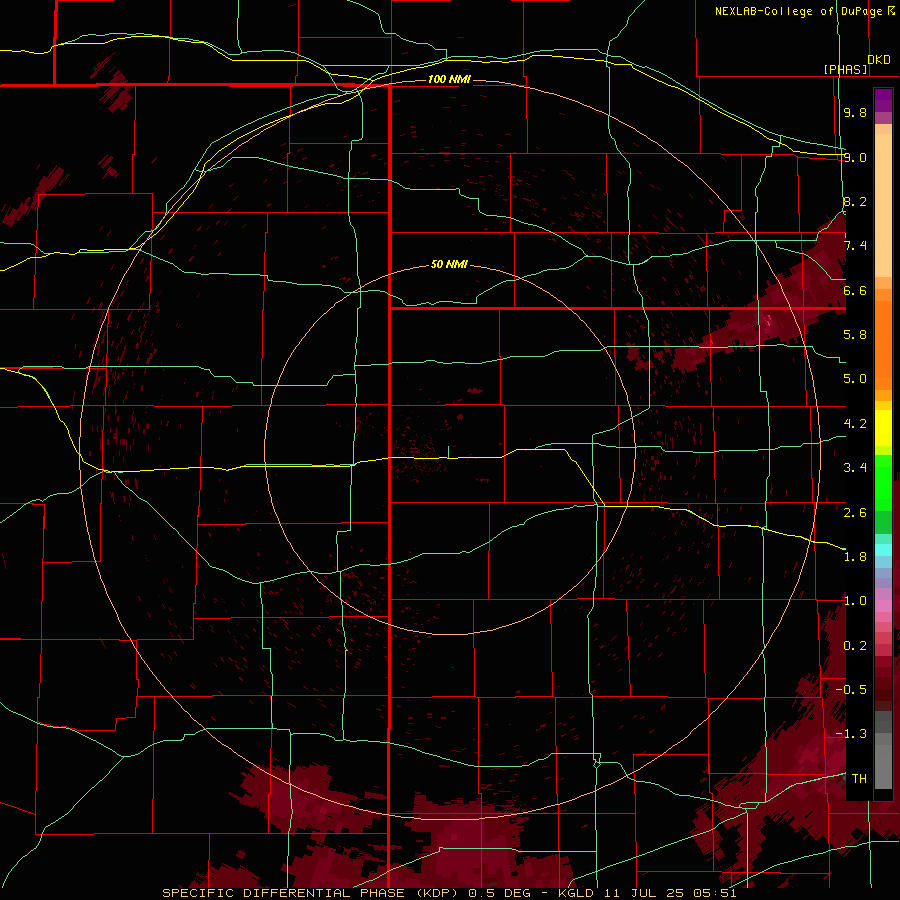Select the 100 NMI range ring label
Viewport: 900px width, 900px height.
coord(449,79)
